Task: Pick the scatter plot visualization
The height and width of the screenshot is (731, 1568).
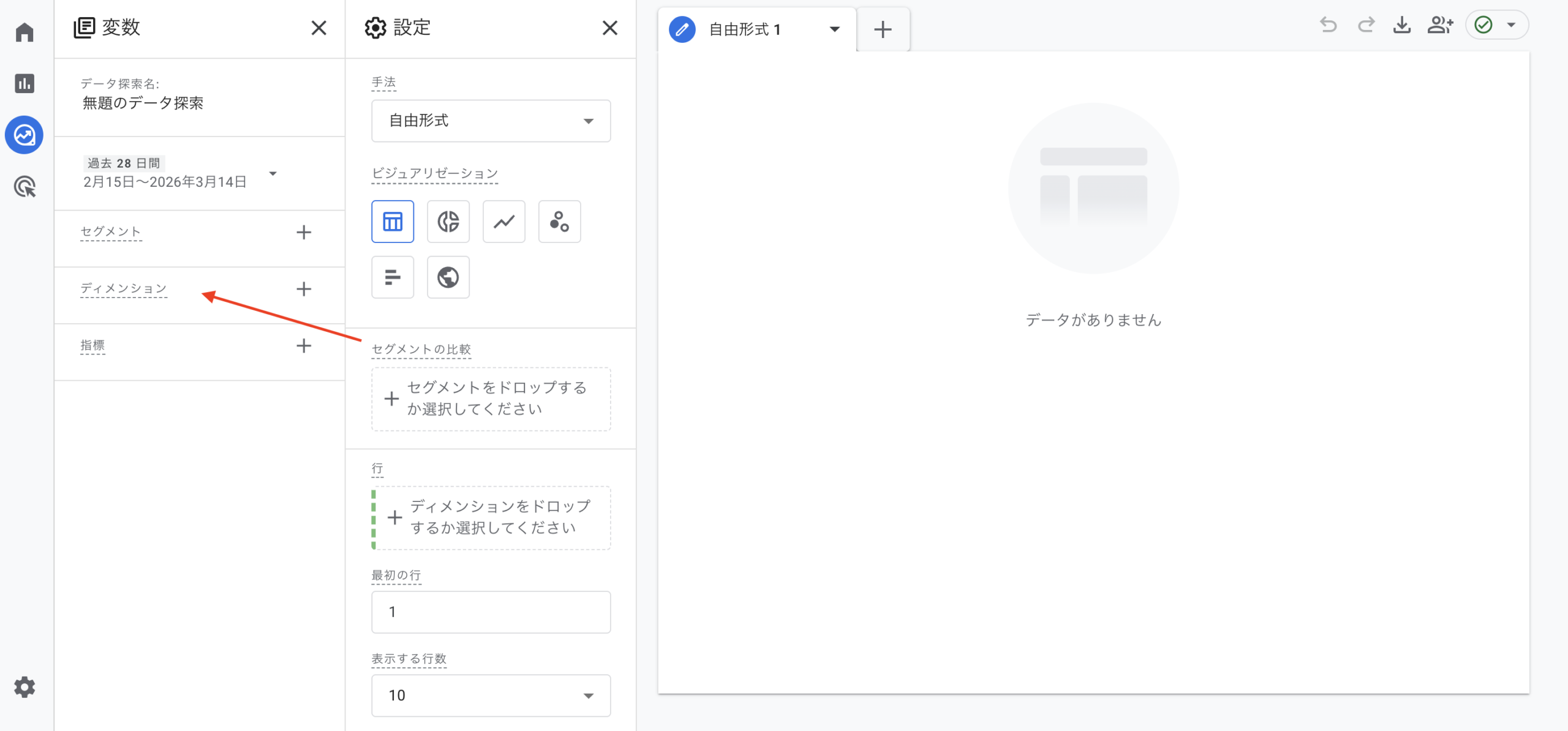Action: click(x=559, y=221)
